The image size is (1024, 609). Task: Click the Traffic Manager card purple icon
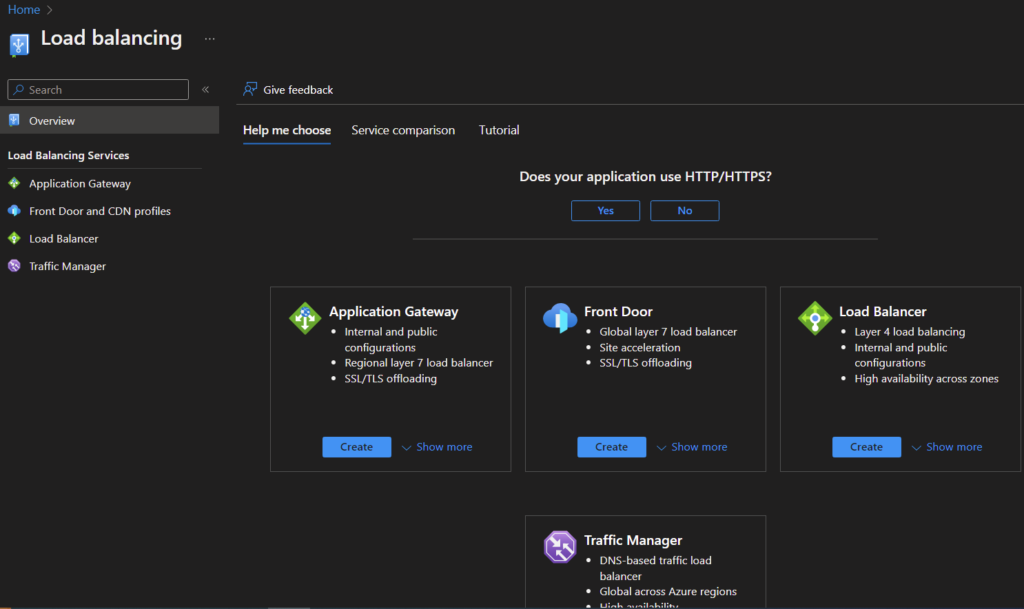[560, 547]
